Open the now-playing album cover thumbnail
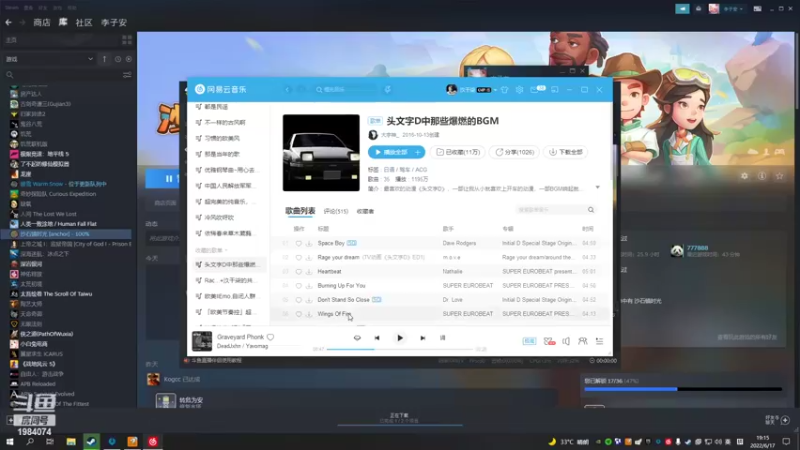 coord(202,341)
